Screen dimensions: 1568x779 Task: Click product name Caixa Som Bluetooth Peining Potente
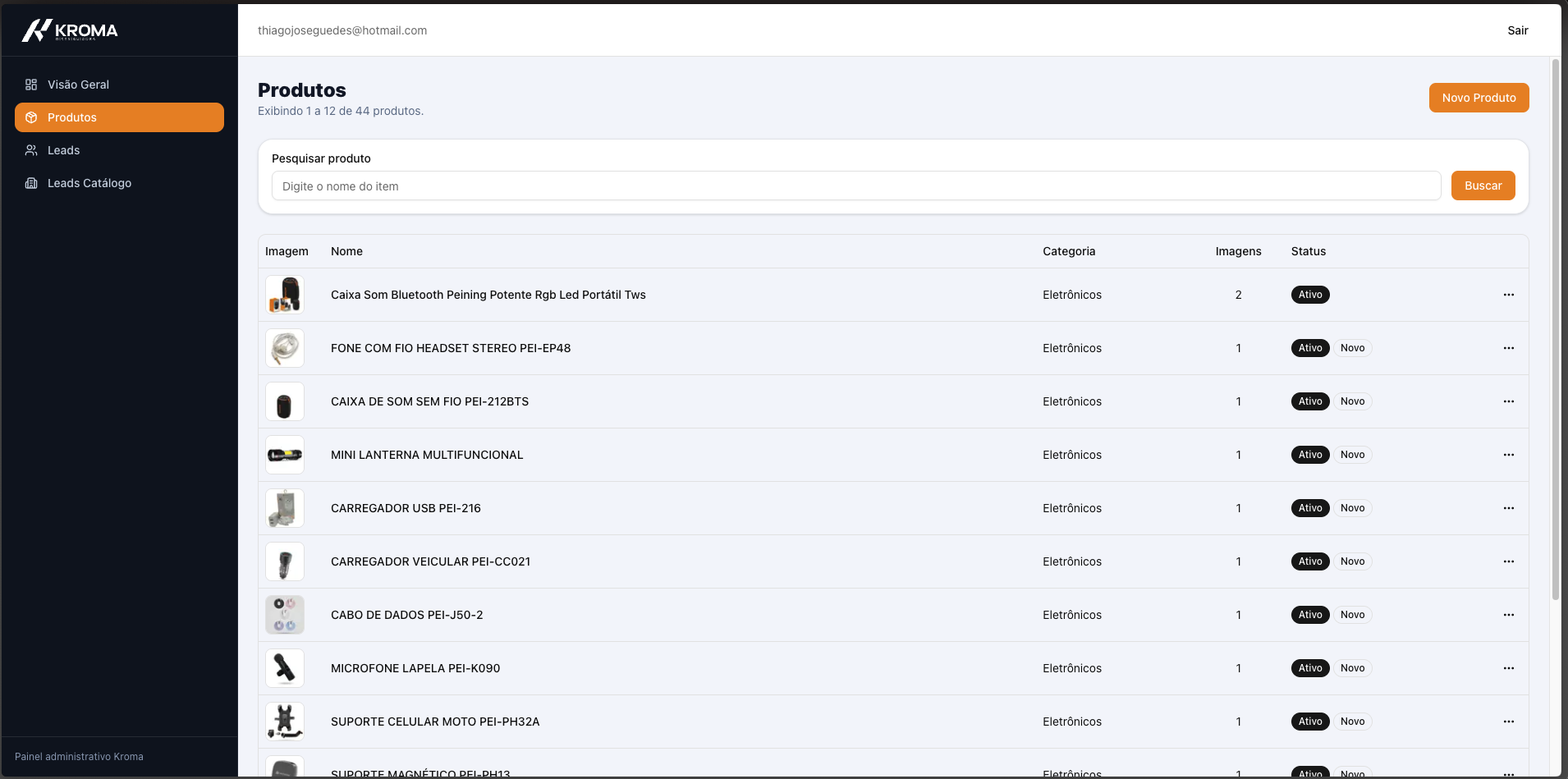coord(488,295)
